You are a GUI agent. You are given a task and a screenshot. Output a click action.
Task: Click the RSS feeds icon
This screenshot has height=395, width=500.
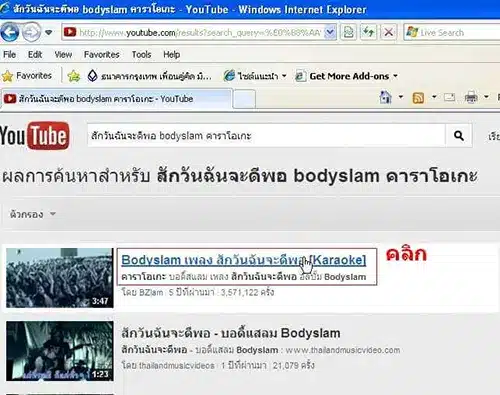418,98
